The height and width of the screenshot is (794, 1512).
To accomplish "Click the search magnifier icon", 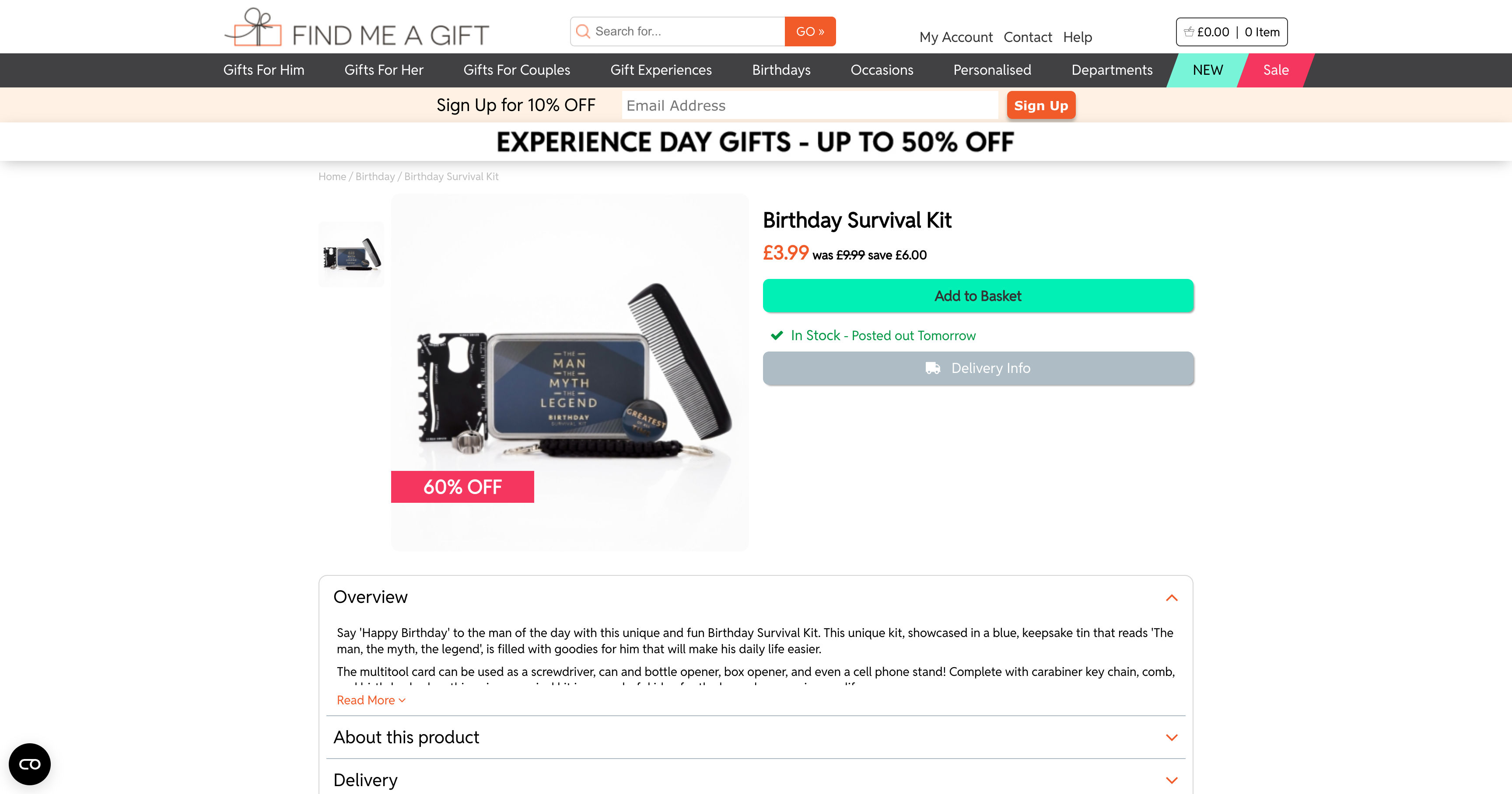I will click(x=583, y=31).
